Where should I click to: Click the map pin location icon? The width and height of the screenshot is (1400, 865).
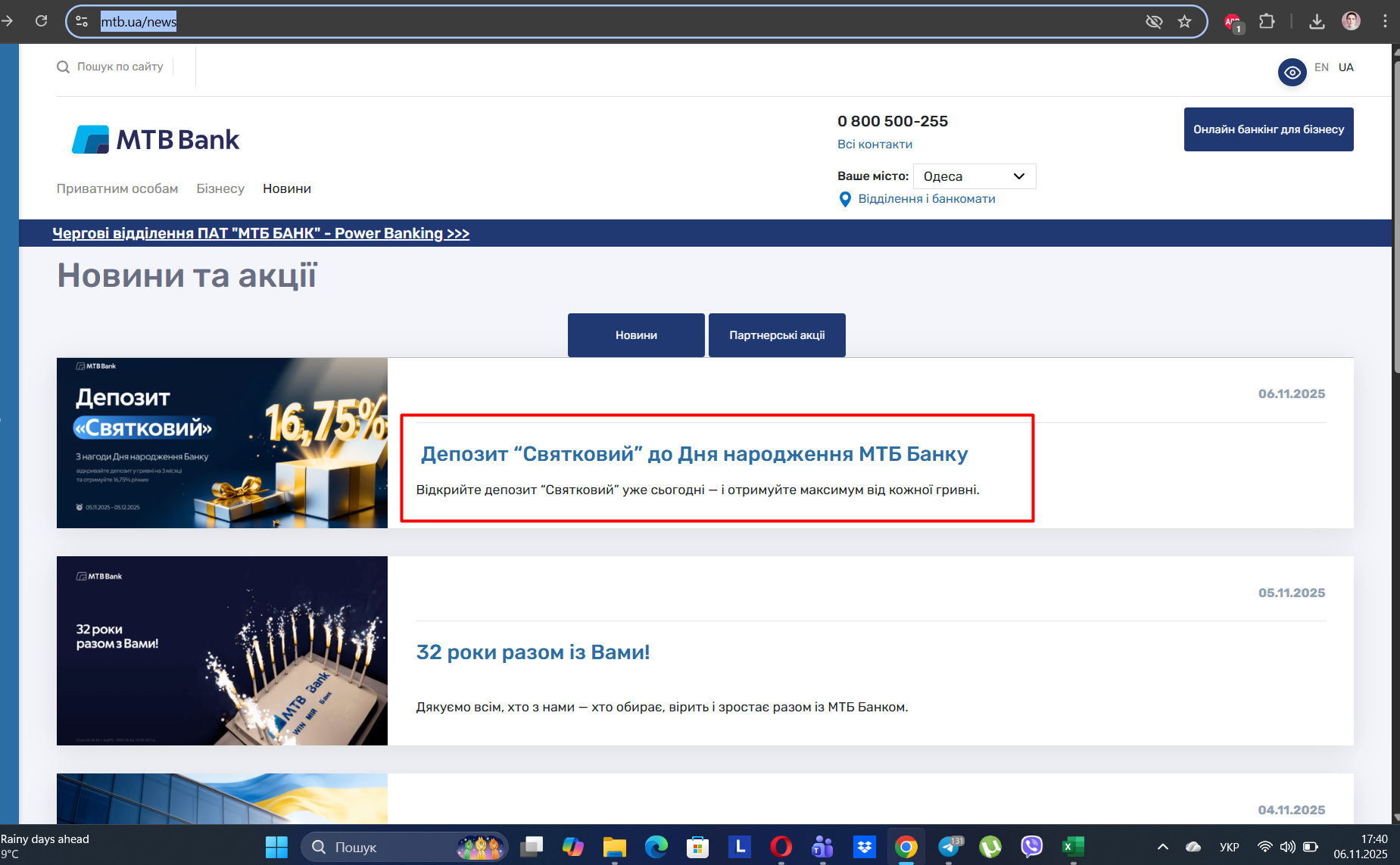pyautogui.click(x=845, y=199)
